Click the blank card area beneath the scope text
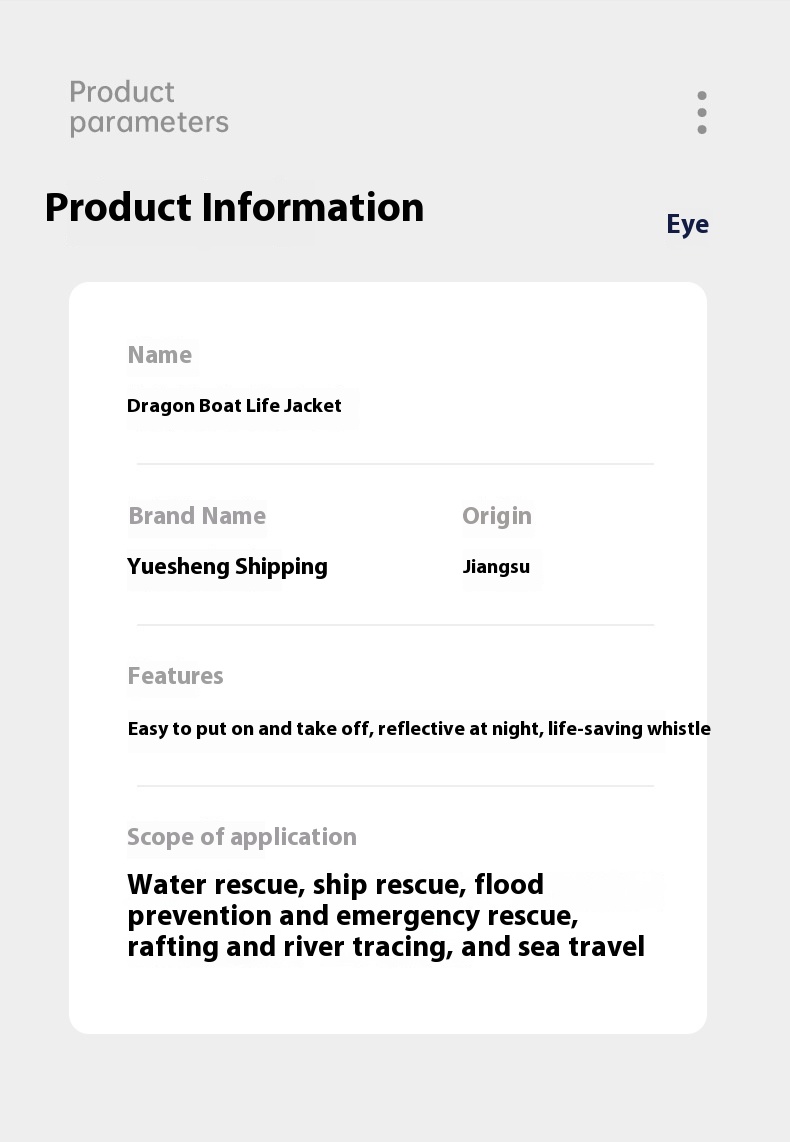The height and width of the screenshot is (1142, 790). click(387, 998)
